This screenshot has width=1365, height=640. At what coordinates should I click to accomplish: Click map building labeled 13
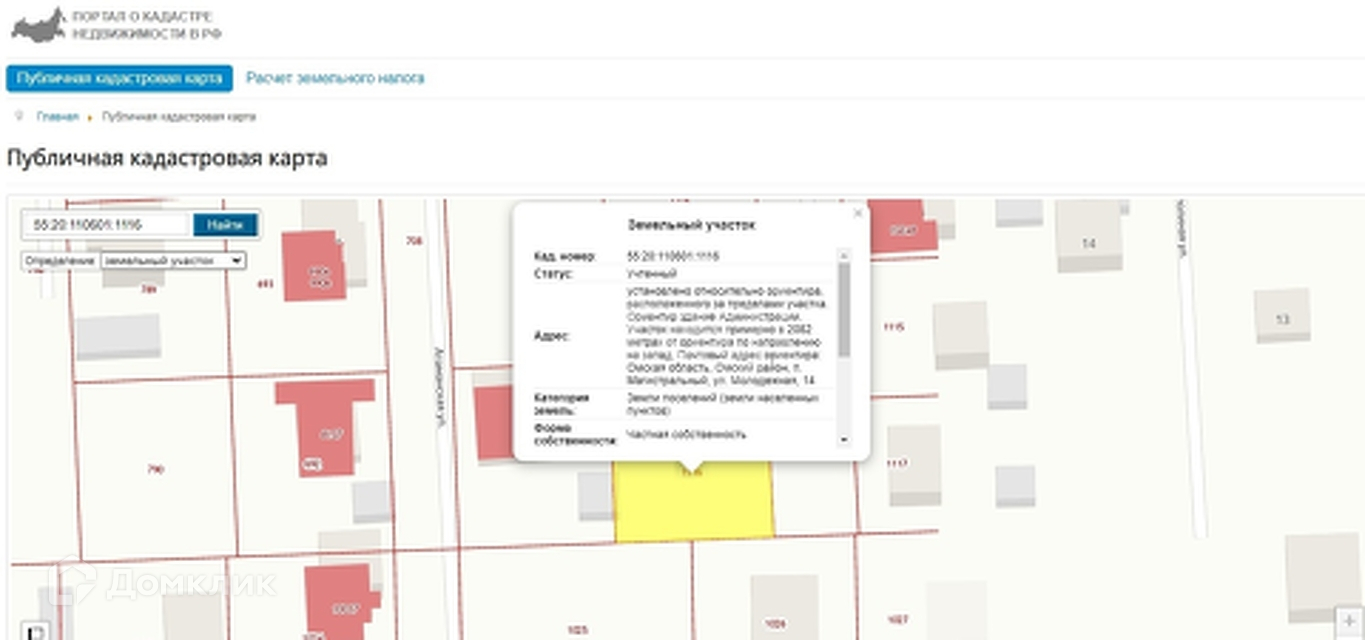(1281, 315)
